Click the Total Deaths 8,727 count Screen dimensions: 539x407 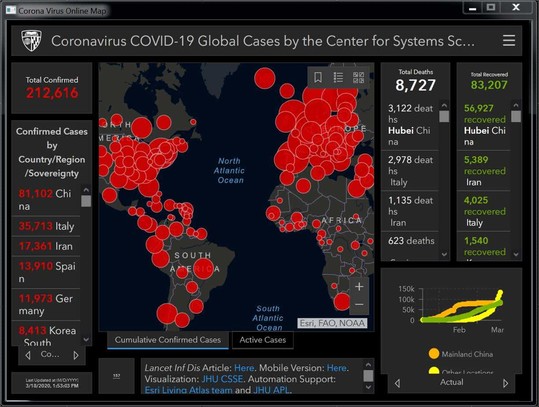[415, 85]
